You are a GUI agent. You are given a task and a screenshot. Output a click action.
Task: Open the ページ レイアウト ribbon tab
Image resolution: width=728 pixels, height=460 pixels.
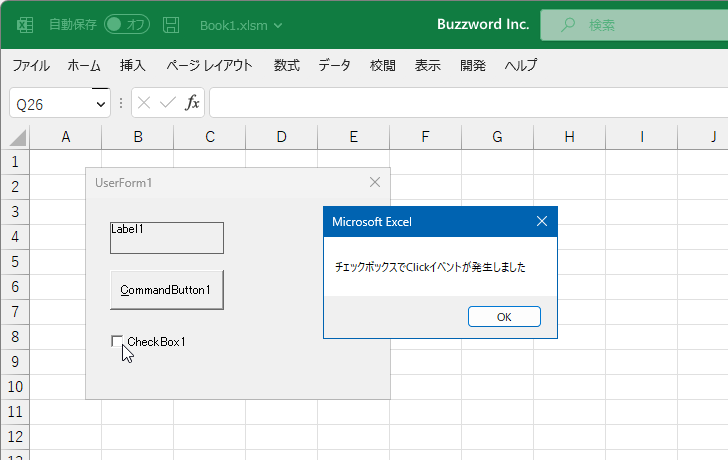click(209, 65)
